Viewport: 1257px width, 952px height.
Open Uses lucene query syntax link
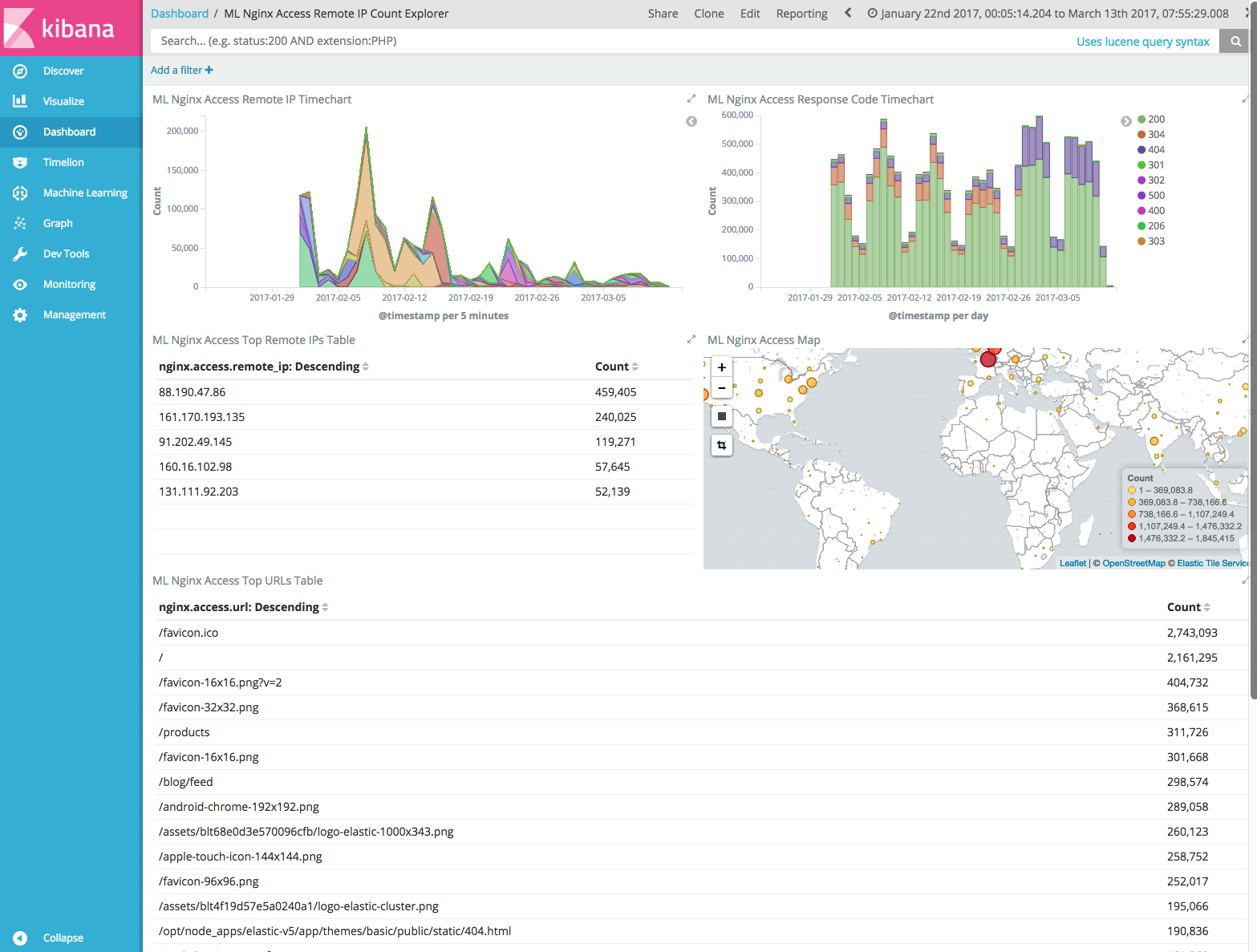tap(1143, 42)
